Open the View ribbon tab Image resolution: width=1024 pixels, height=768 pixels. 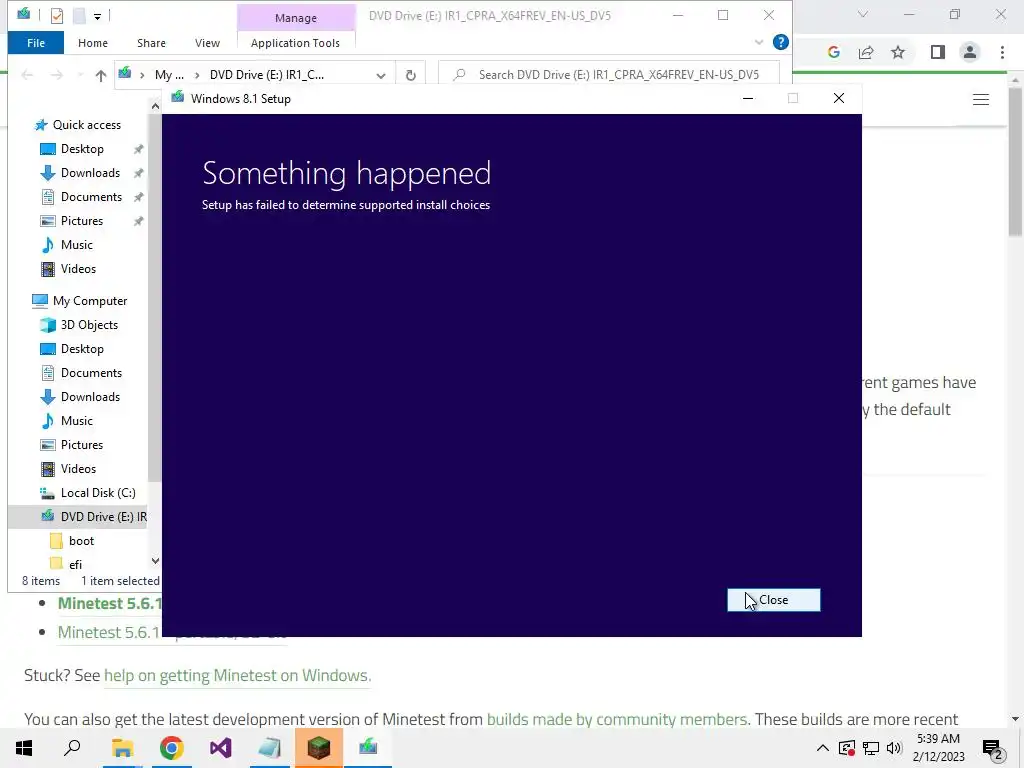[207, 43]
